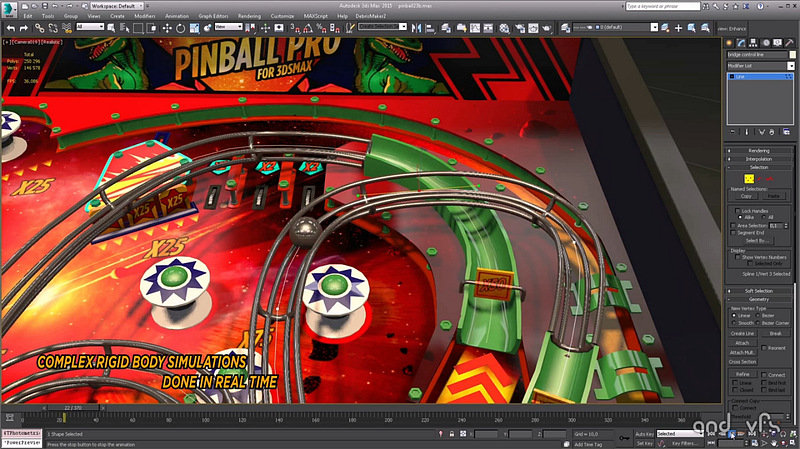Select the Select and Link tool
The width and height of the screenshot is (800, 449).
[x=39, y=29]
